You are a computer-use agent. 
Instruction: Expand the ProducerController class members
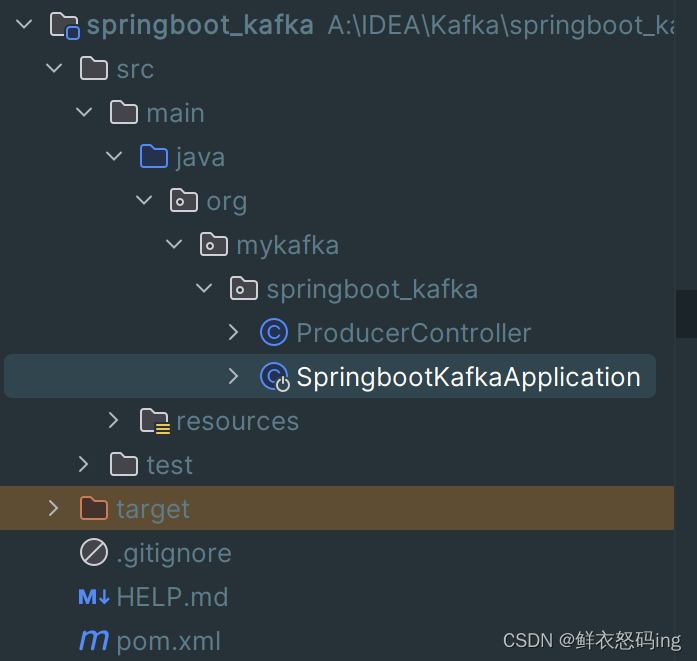[x=233, y=333]
